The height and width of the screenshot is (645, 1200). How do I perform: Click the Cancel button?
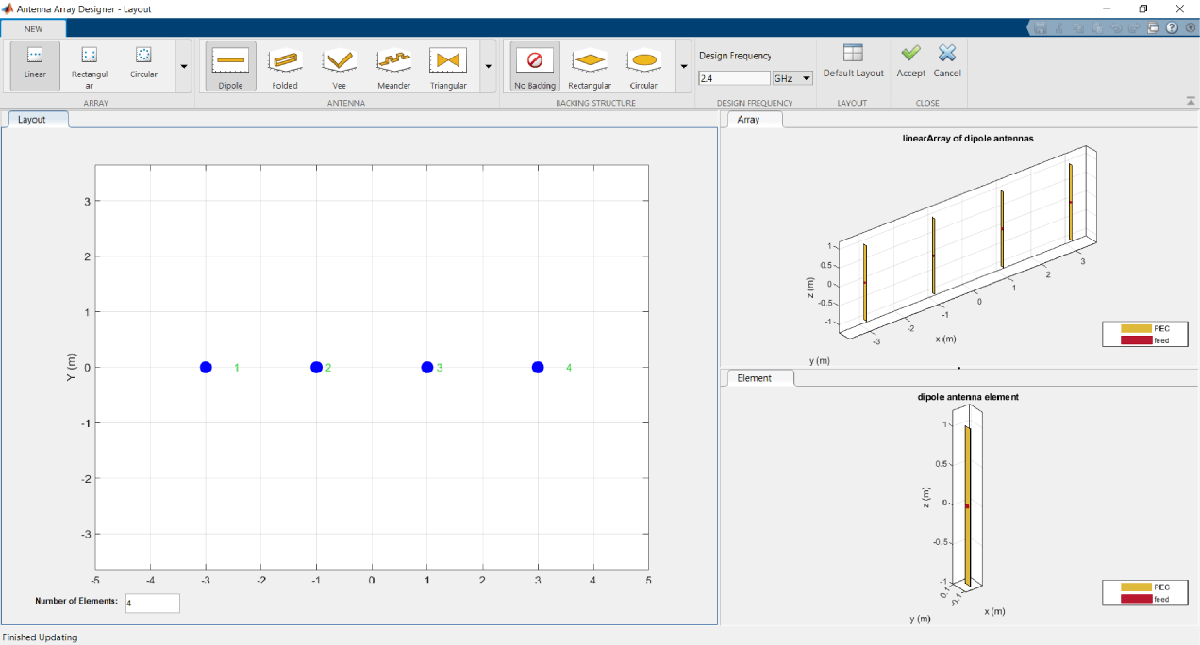coord(947,60)
